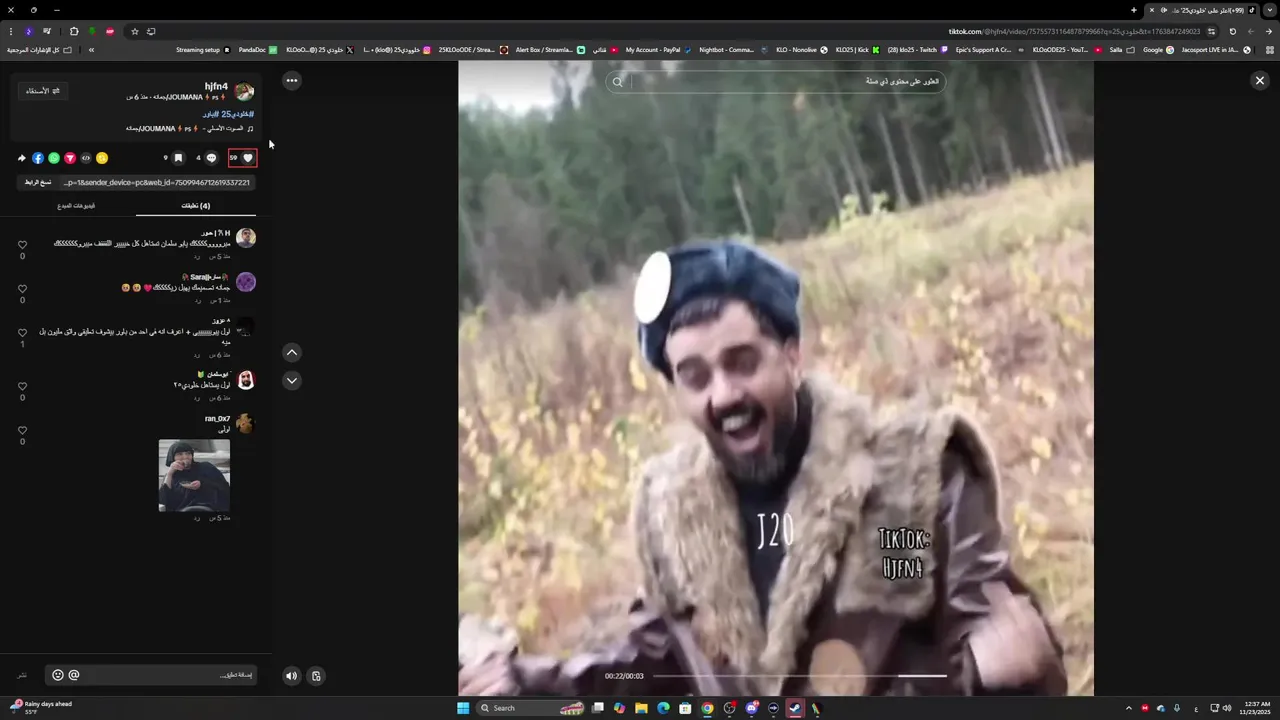Like the Sarajj comment

(22, 289)
